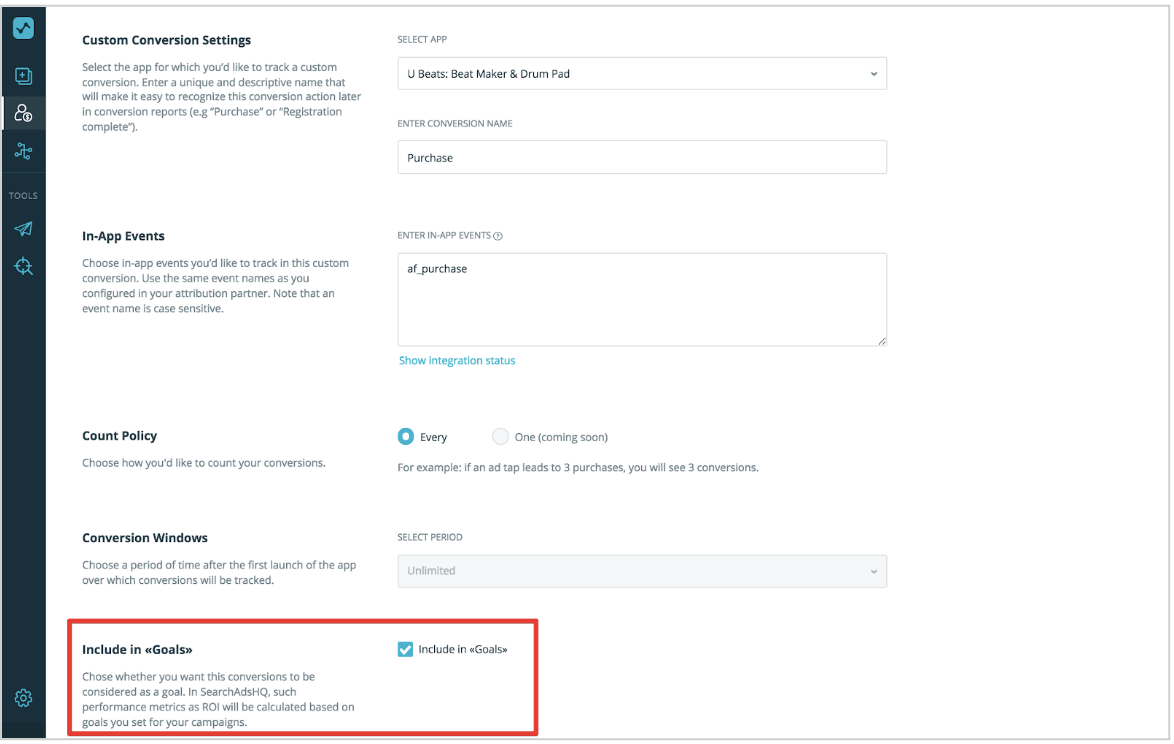Uncheck the Include in «Goals» checkbox
Viewport: 1174px width, 744px height.
(x=405, y=649)
